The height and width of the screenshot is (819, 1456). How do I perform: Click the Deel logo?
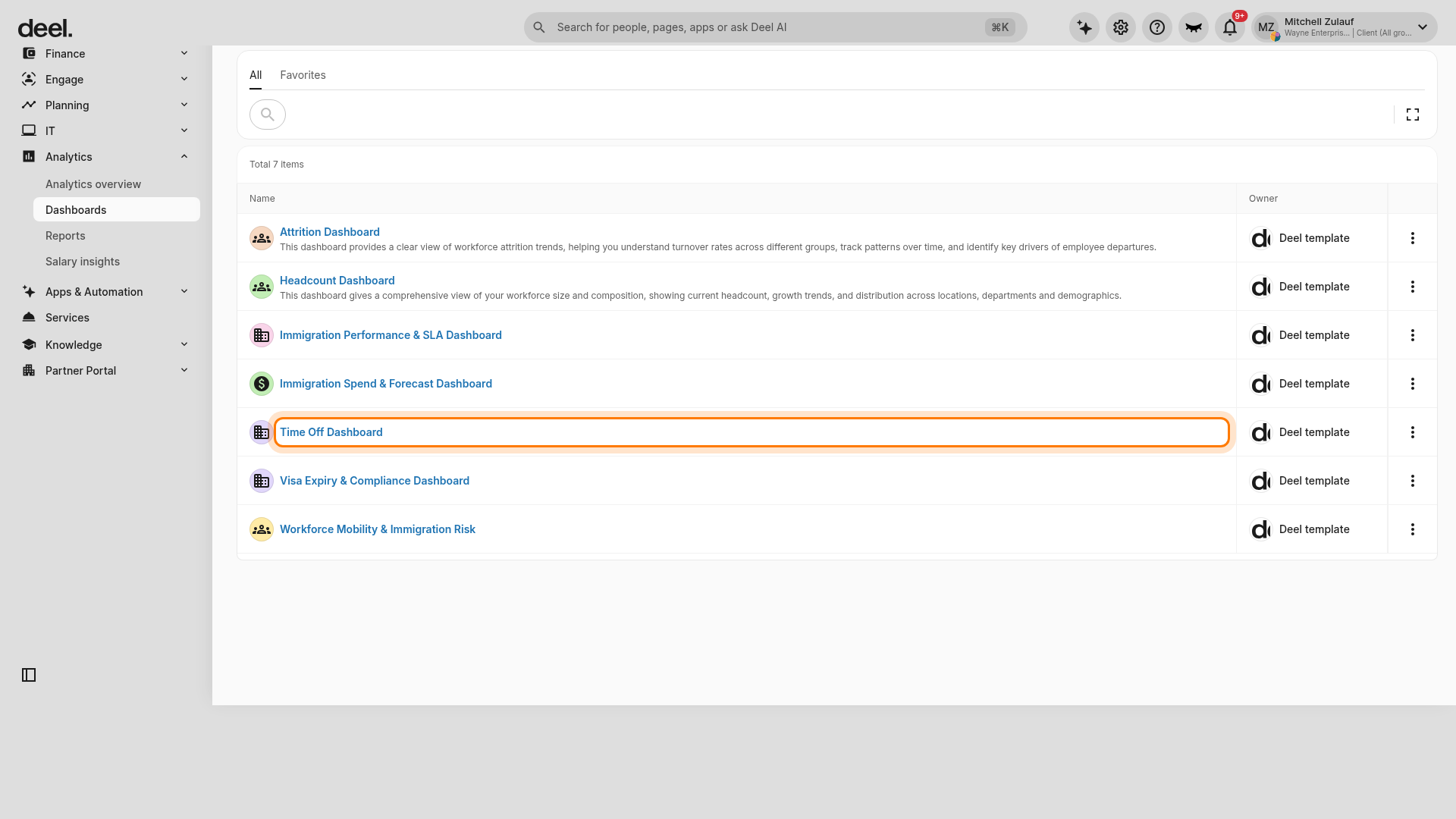tap(45, 28)
